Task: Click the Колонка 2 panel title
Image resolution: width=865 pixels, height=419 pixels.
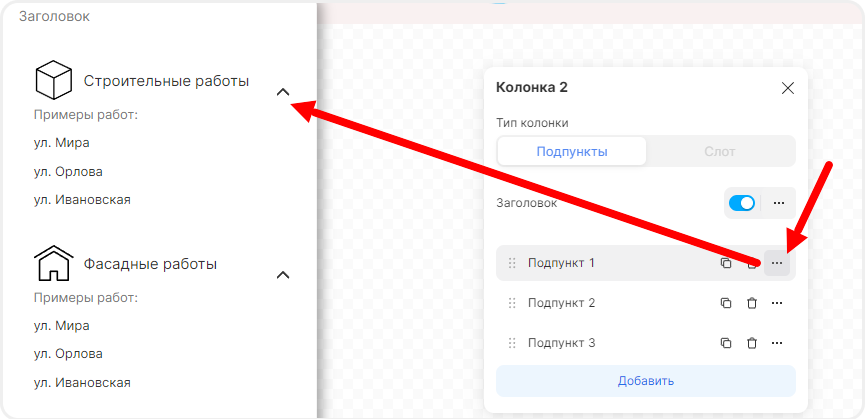Action: click(532, 87)
